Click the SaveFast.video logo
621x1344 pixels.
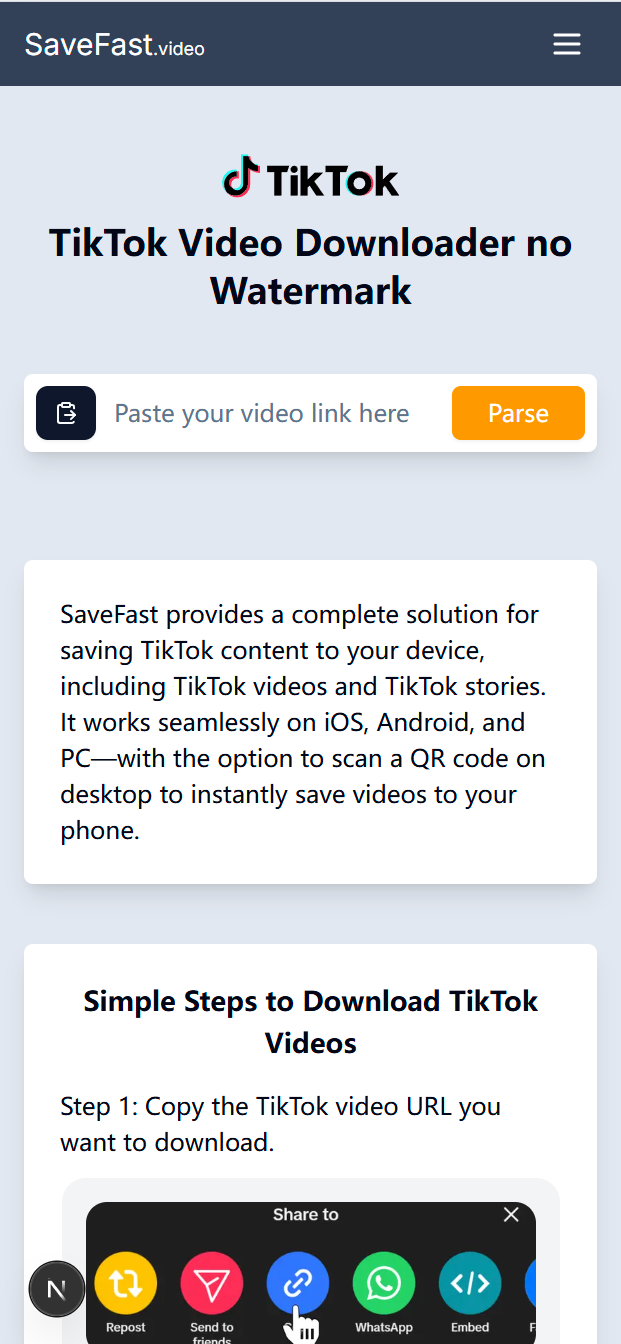pos(114,44)
